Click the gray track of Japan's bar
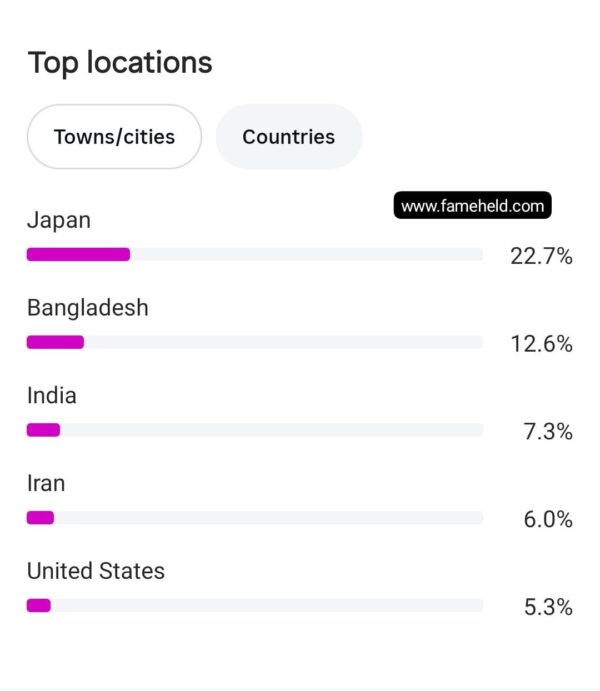 point(307,254)
